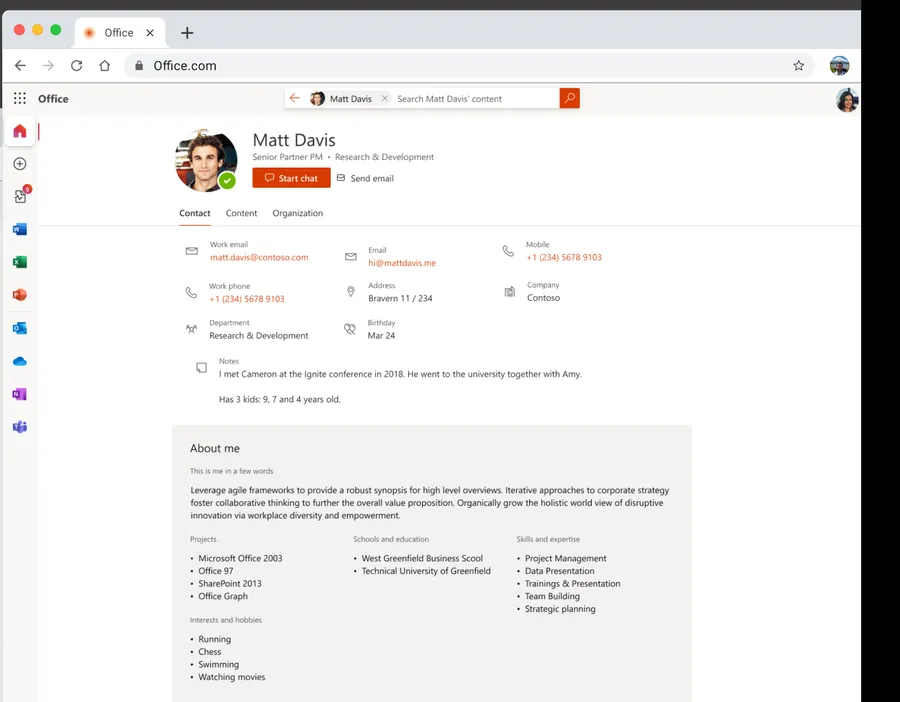Reload the page
900x702 pixels.
(x=76, y=65)
